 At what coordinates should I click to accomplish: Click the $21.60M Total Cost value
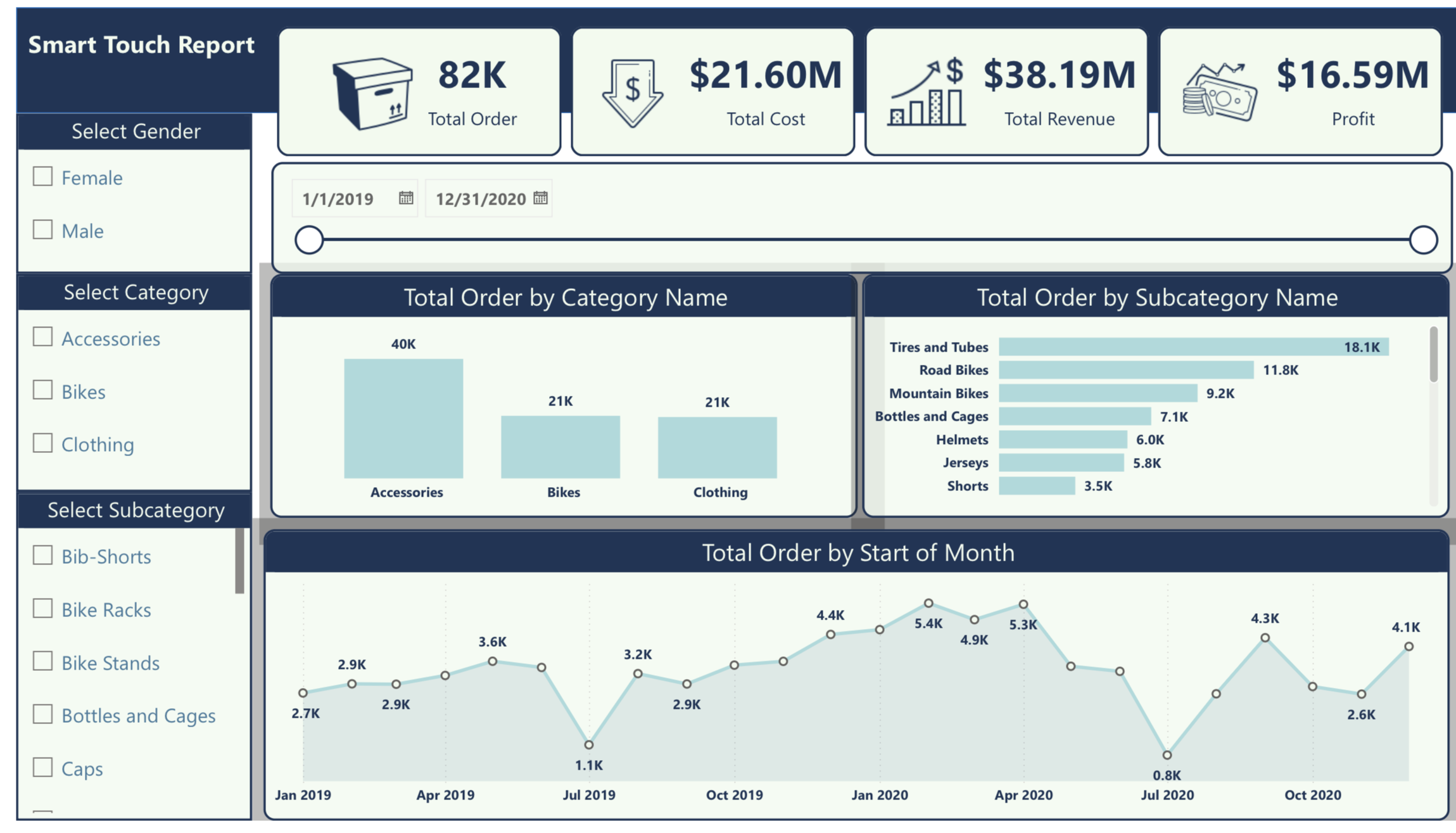[766, 75]
